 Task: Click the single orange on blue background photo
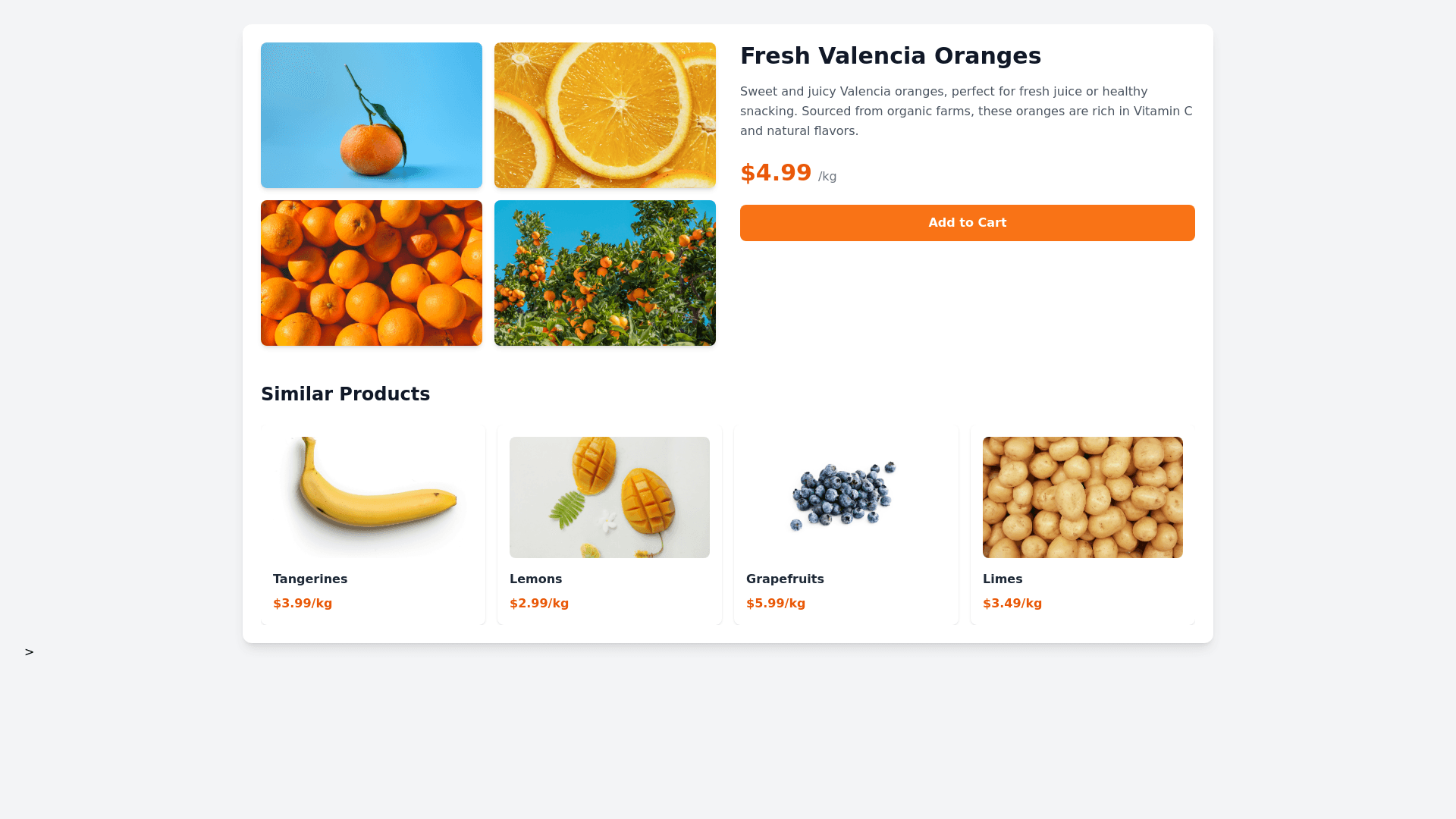point(372,115)
